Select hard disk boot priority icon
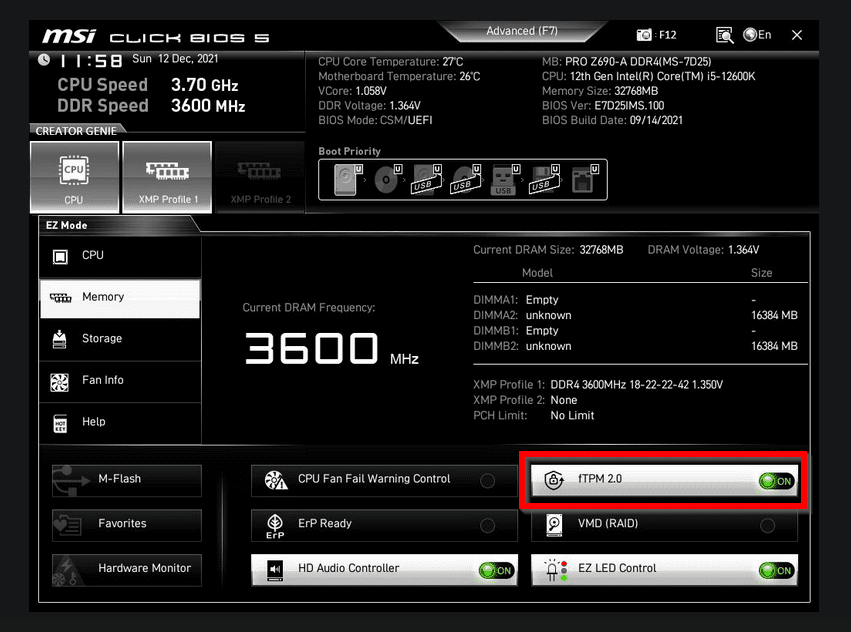 coord(347,180)
